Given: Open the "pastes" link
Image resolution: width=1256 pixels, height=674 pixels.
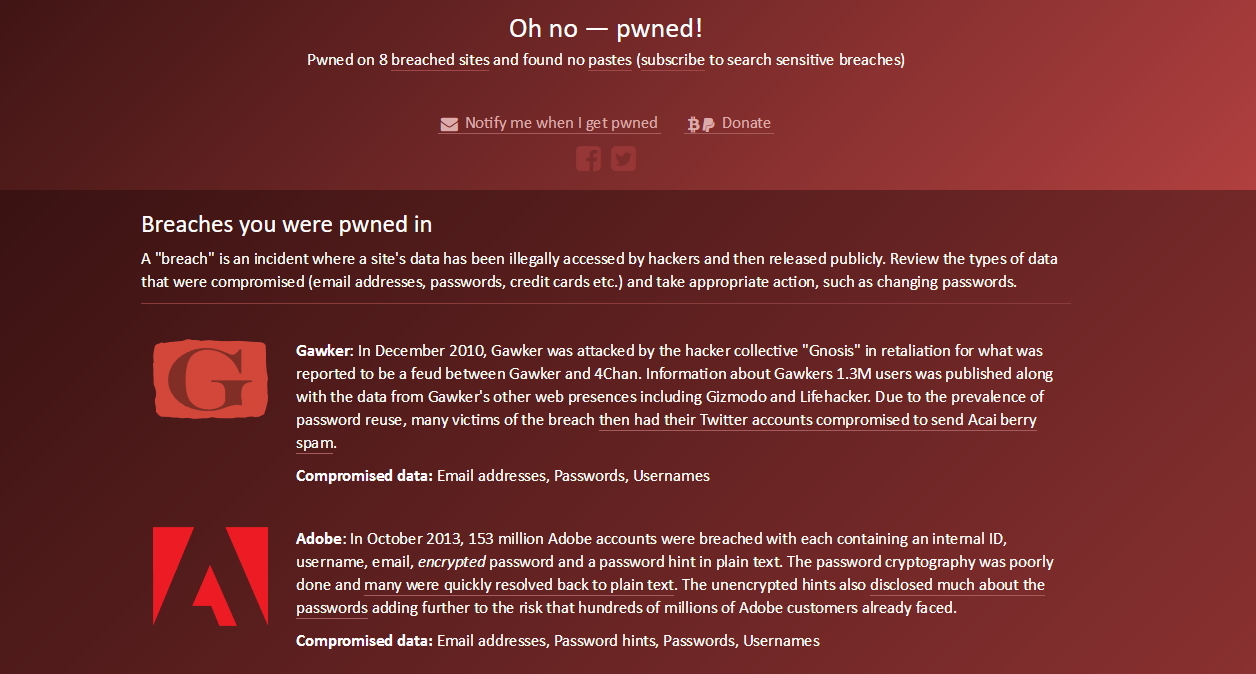Looking at the screenshot, I should [609, 60].
